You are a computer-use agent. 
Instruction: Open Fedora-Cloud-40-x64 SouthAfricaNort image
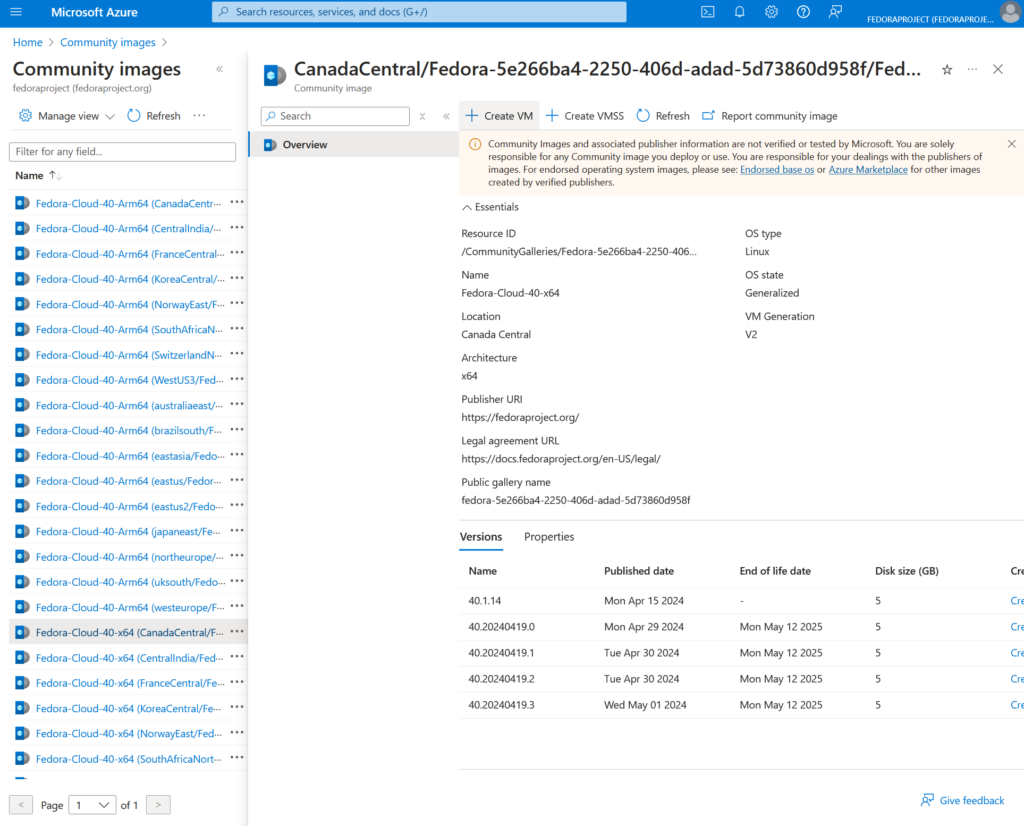[129, 759]
